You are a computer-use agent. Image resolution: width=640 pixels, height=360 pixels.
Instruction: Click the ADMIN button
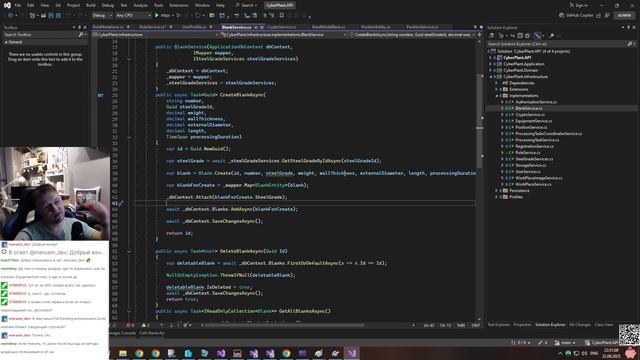click(x=624, y=16)
